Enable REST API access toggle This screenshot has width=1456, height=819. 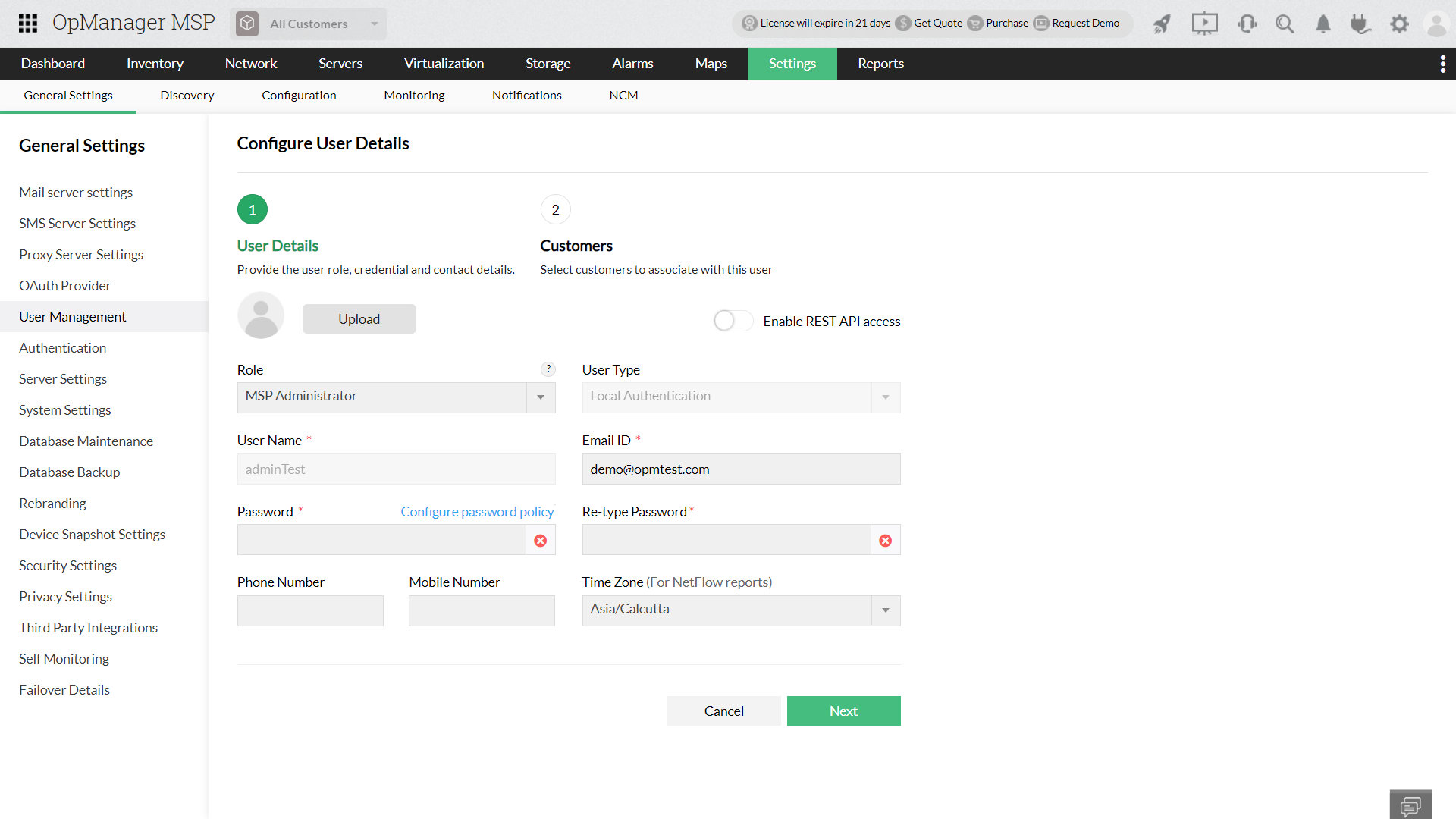point(733,320)
